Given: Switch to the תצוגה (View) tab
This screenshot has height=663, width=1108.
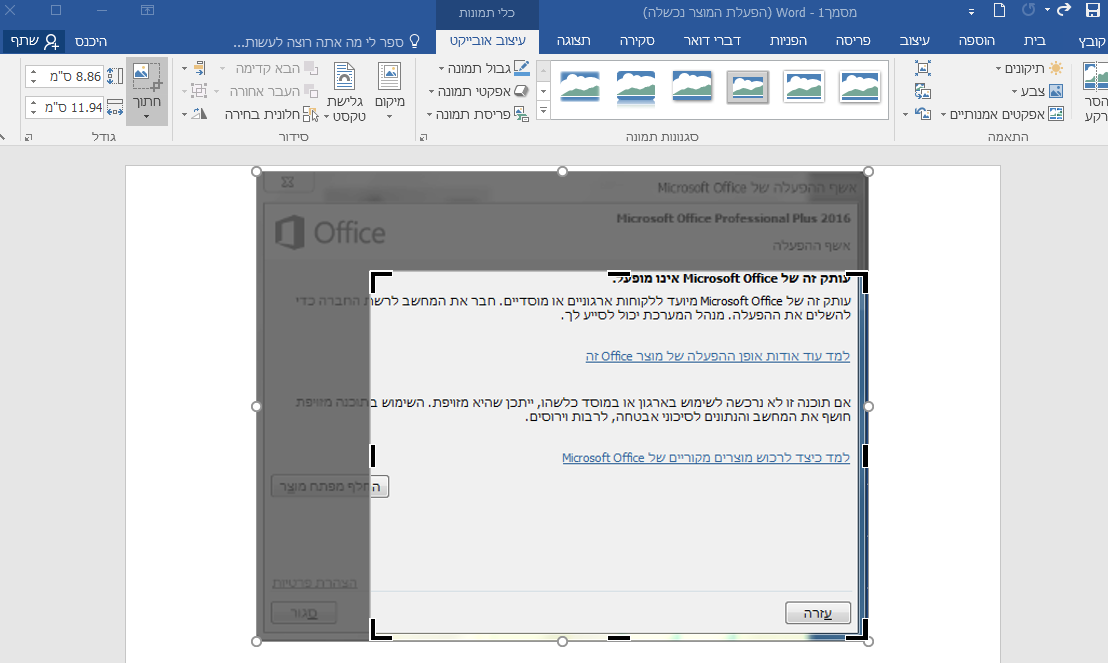Looking at the screenshot, I should (x=573, y=41).
